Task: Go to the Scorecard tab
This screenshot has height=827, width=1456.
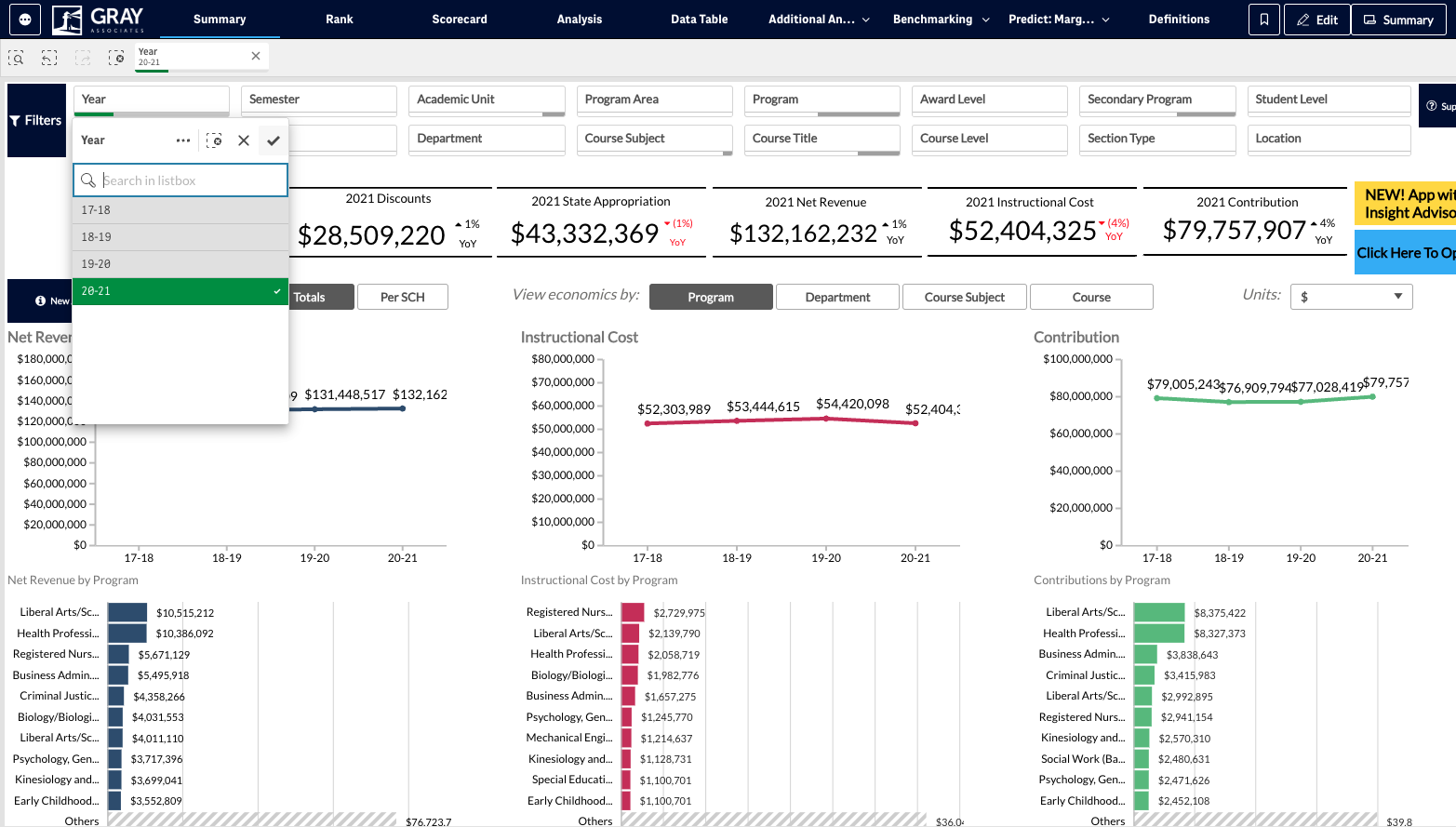Action: pos(460,19)
